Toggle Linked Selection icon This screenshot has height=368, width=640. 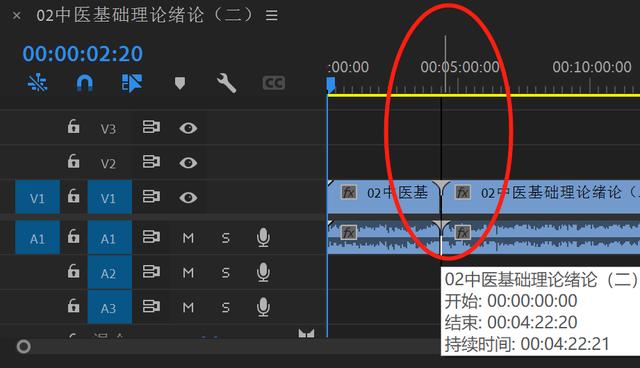(x=131, y=83)
